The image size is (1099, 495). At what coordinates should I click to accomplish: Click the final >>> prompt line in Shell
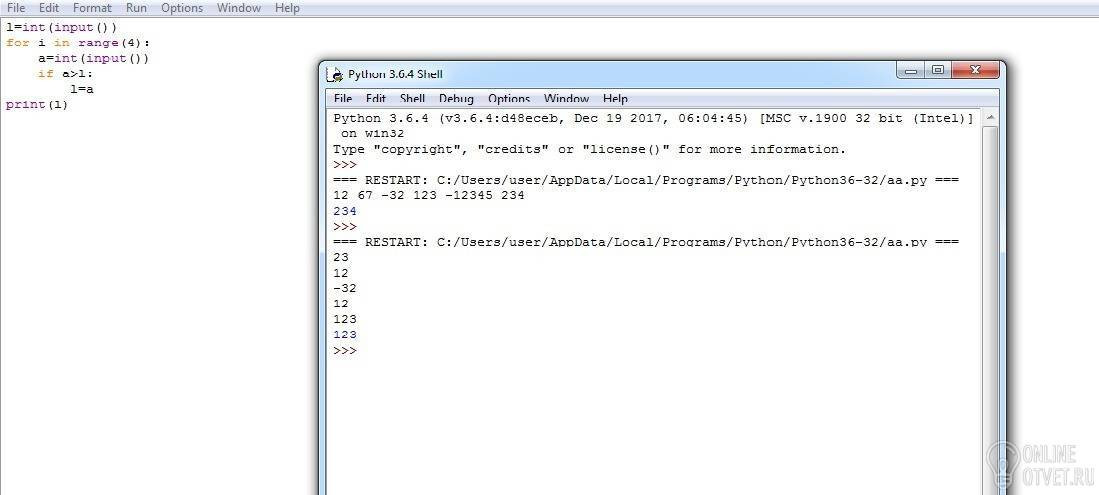346,350
